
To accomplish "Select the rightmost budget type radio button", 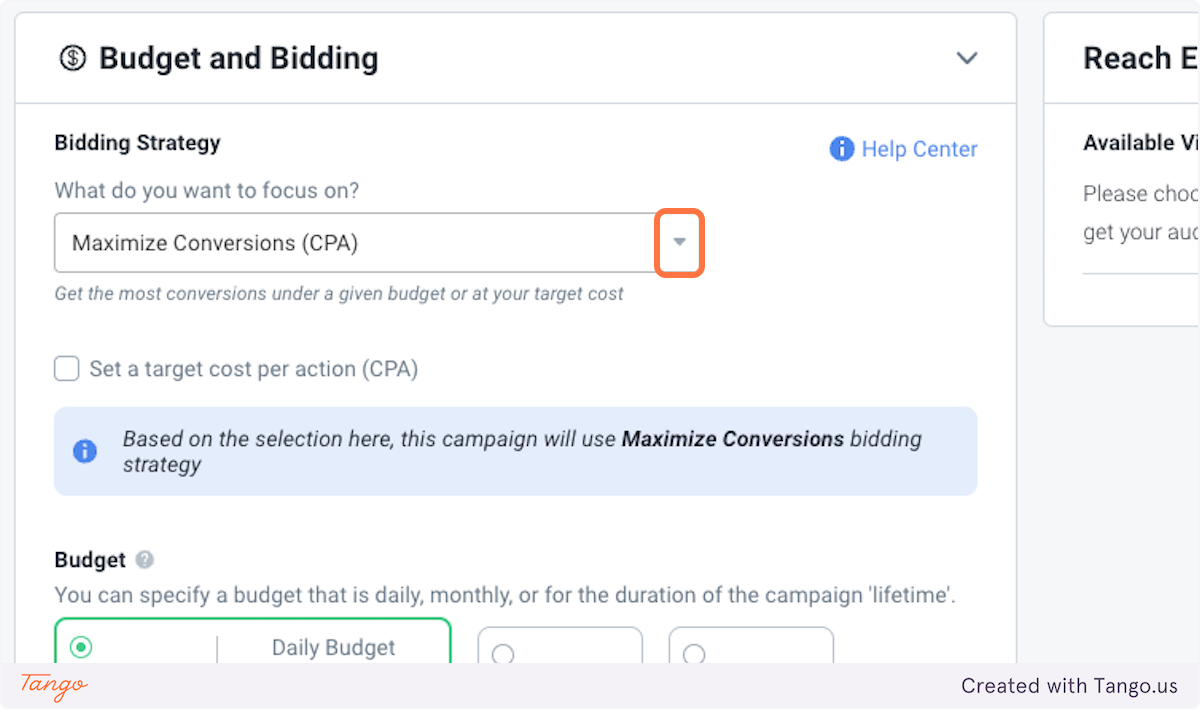I will coord(694,654).
